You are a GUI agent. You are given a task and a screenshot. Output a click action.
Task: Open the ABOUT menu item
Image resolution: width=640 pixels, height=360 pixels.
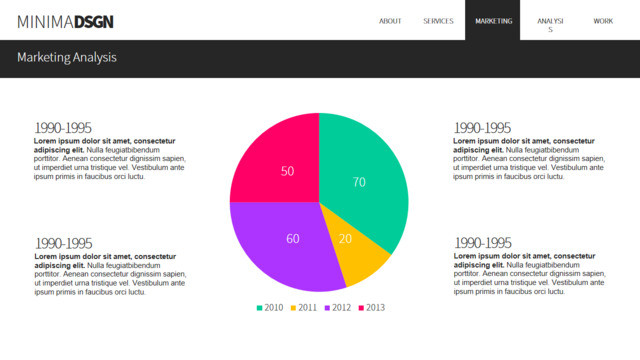[x=390, y=21]
